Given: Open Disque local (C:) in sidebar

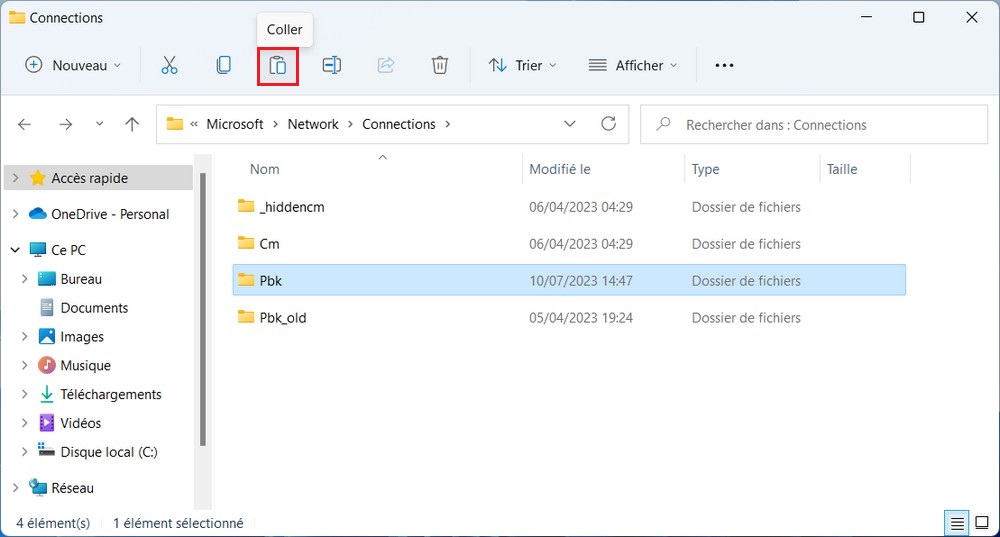Looking at the screenshot, I should (x=109, y=452).
